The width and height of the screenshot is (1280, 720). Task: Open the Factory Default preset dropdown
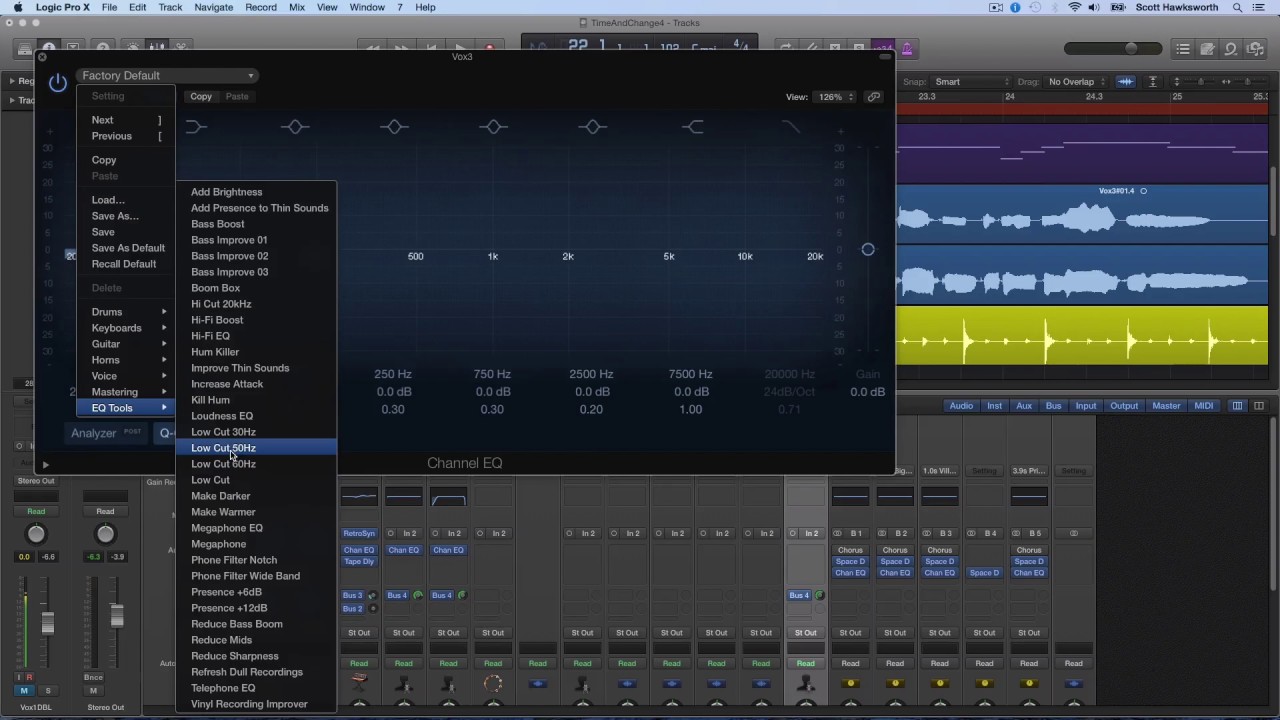(167, 75)
